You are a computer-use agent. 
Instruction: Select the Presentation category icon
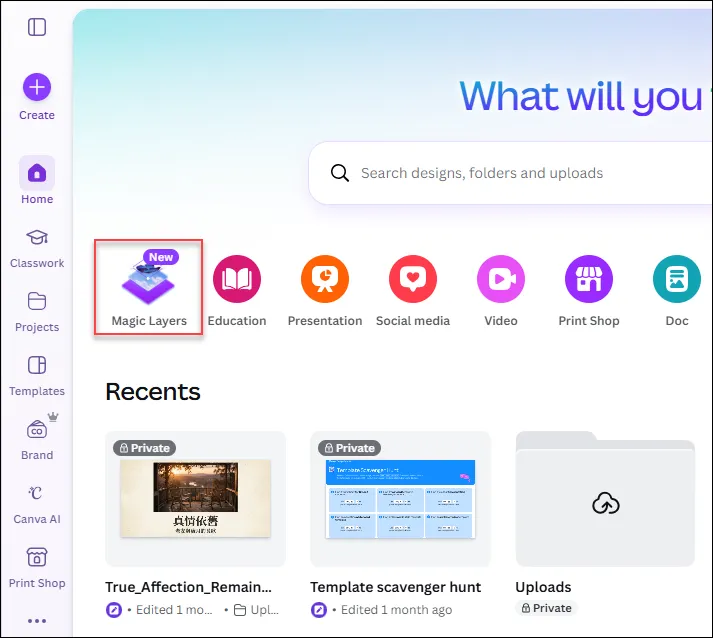(x=325, y=279)
